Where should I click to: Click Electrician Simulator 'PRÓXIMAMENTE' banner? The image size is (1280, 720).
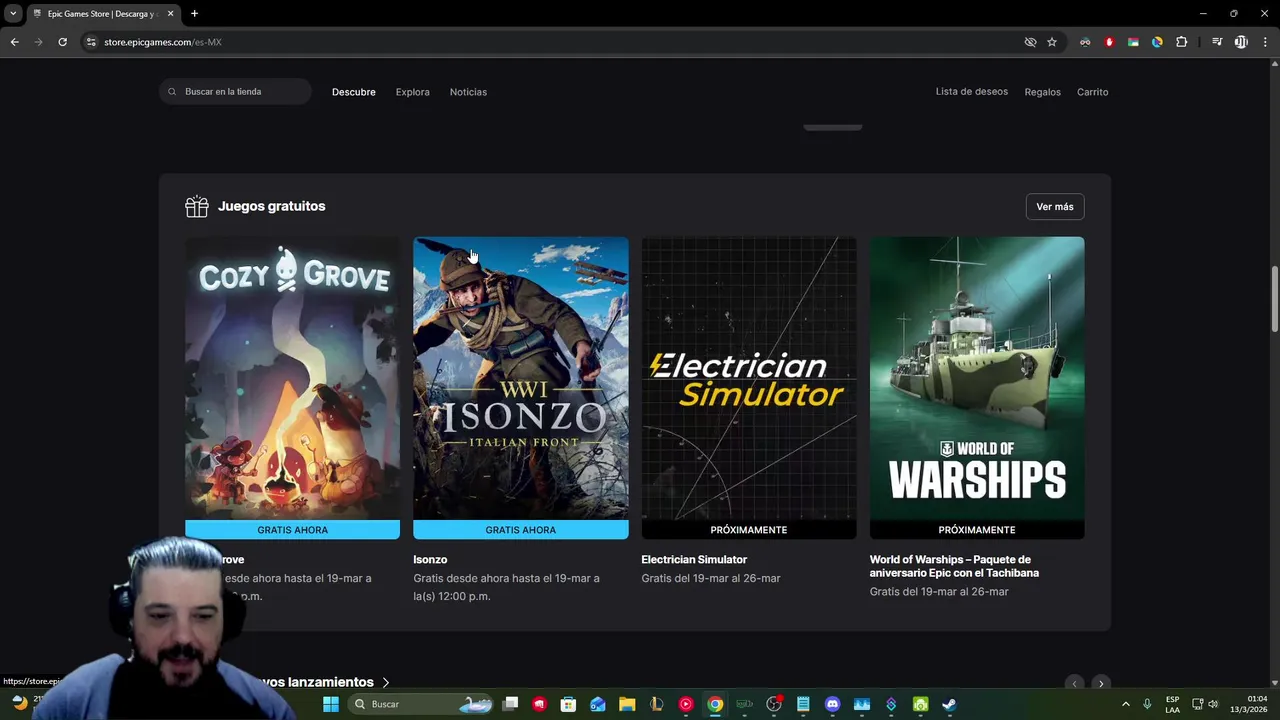[x=749, y=530]
